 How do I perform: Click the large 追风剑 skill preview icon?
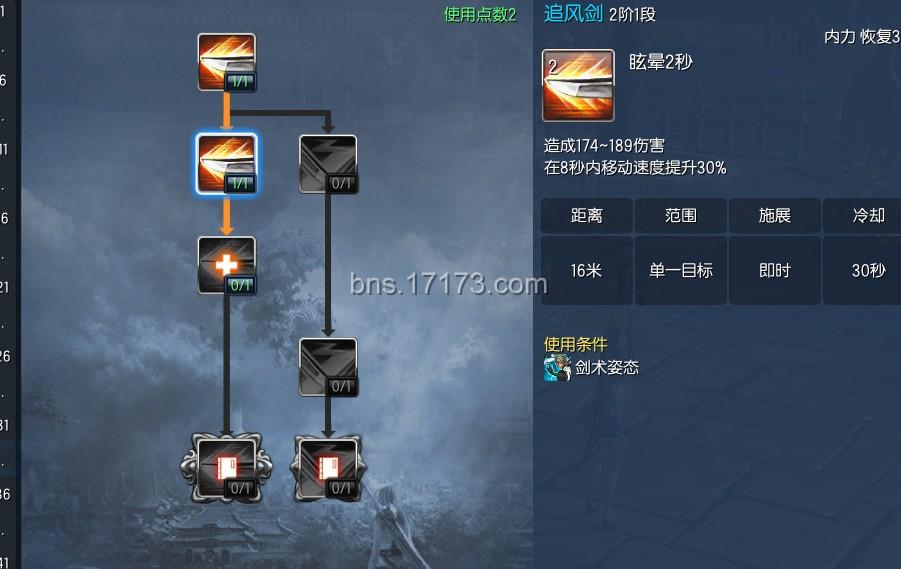(578, 85)
